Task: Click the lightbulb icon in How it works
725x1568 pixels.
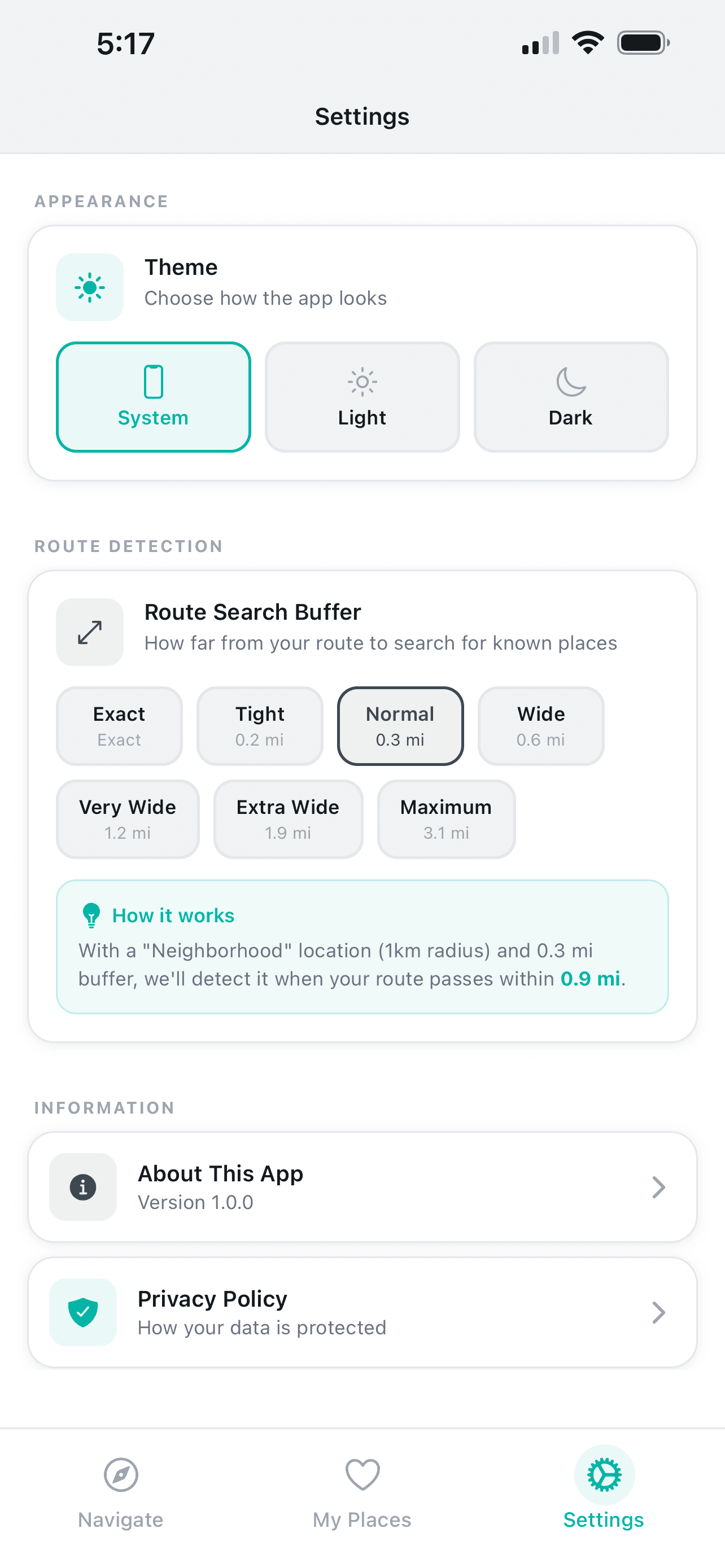Action: [91, 914]
